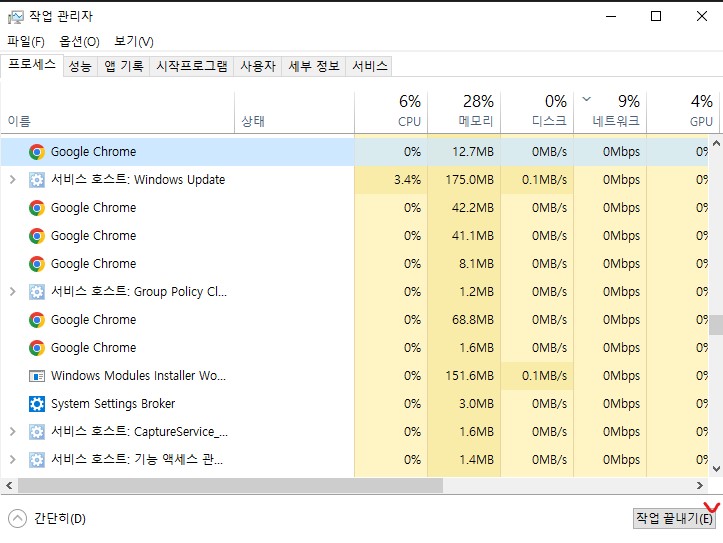
Task: Switch to the 시작프로그램 tab
Action: pyautogui.click(x=192, y=66)
